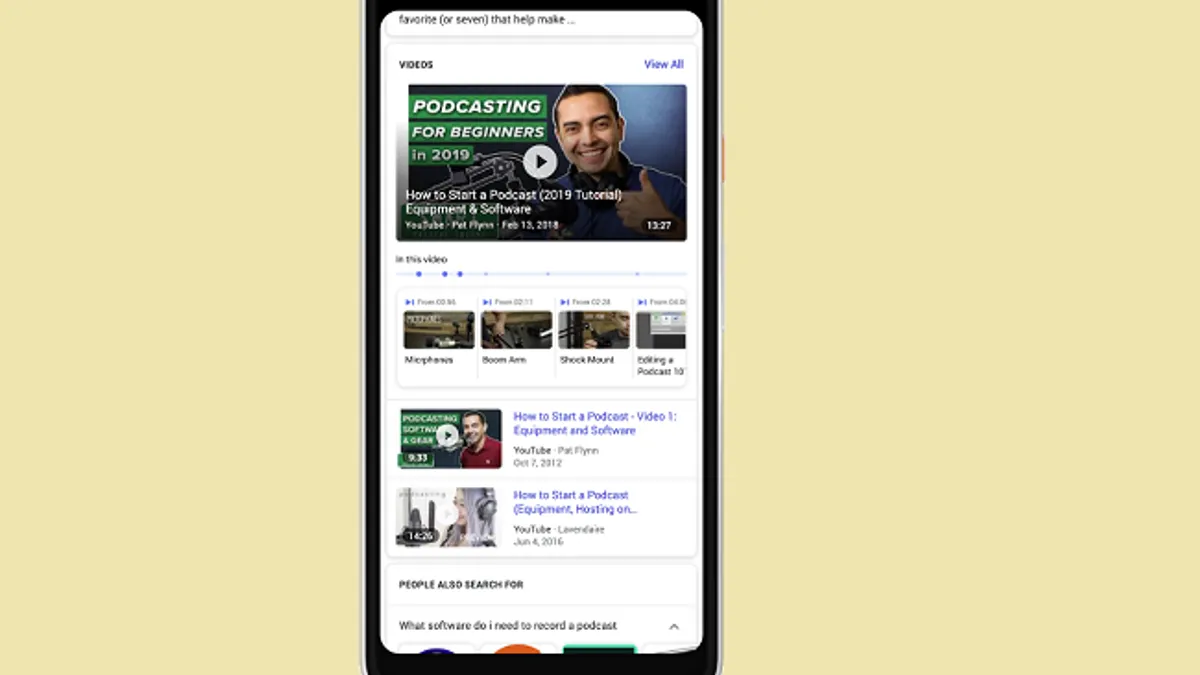Click the 'From 02:11' timestamp text

tap(514, 302)
